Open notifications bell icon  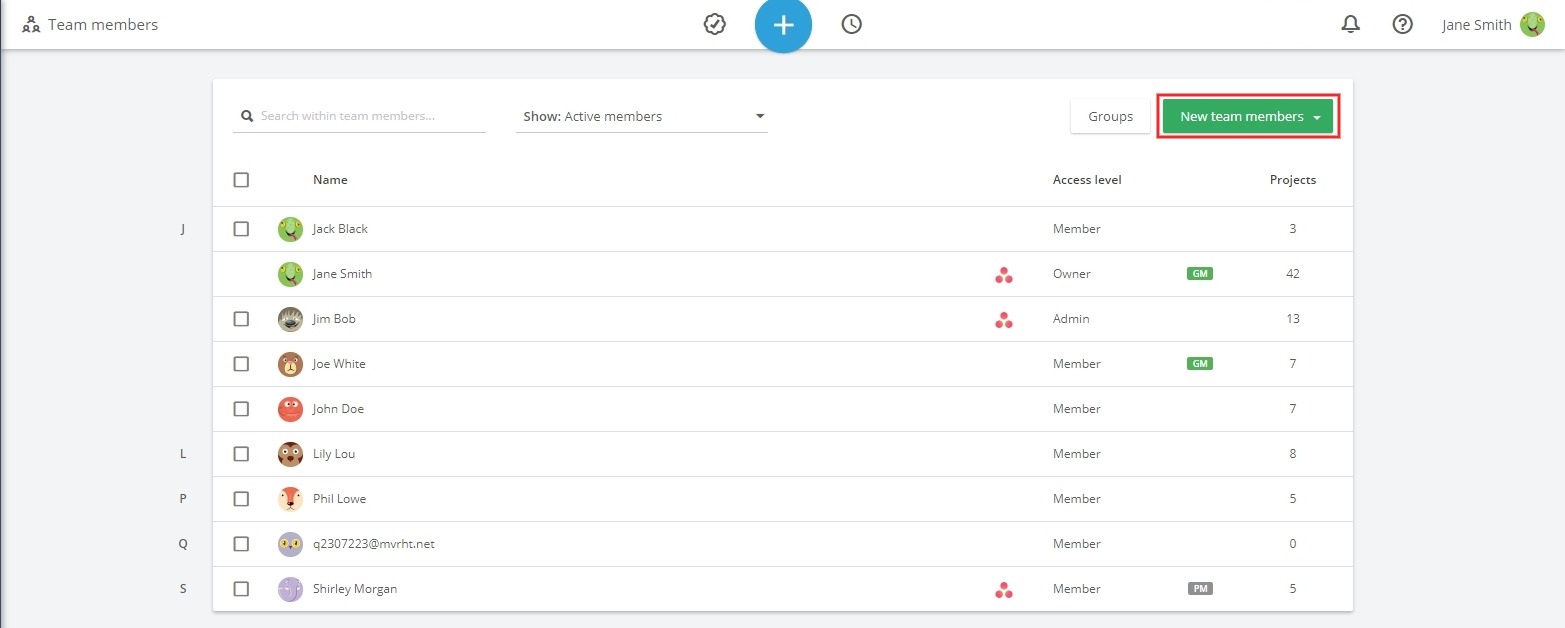[1350, 24]
